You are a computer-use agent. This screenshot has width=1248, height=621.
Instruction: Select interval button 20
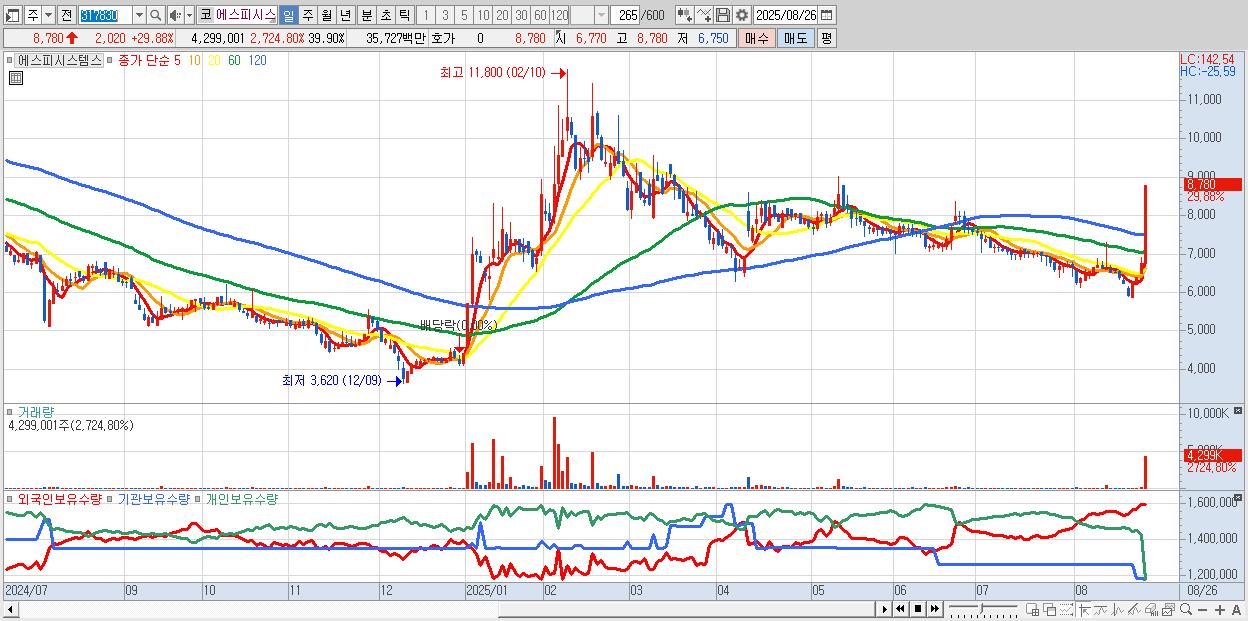(x=502, y=16)
